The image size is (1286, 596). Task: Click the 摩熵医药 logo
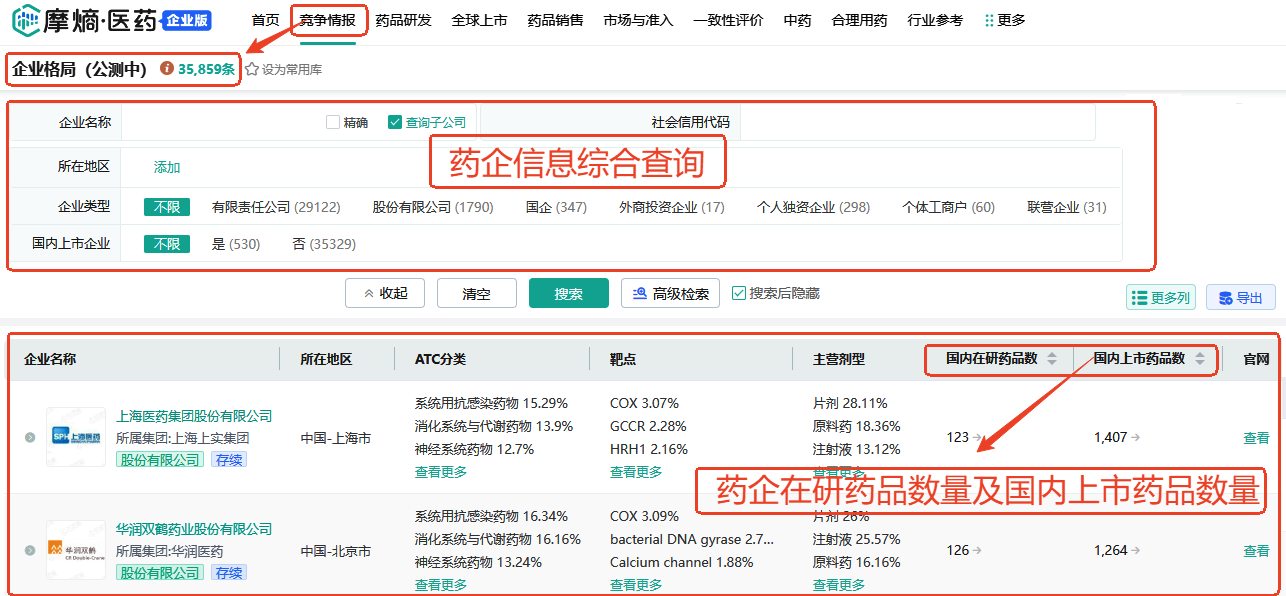point(84,19)
